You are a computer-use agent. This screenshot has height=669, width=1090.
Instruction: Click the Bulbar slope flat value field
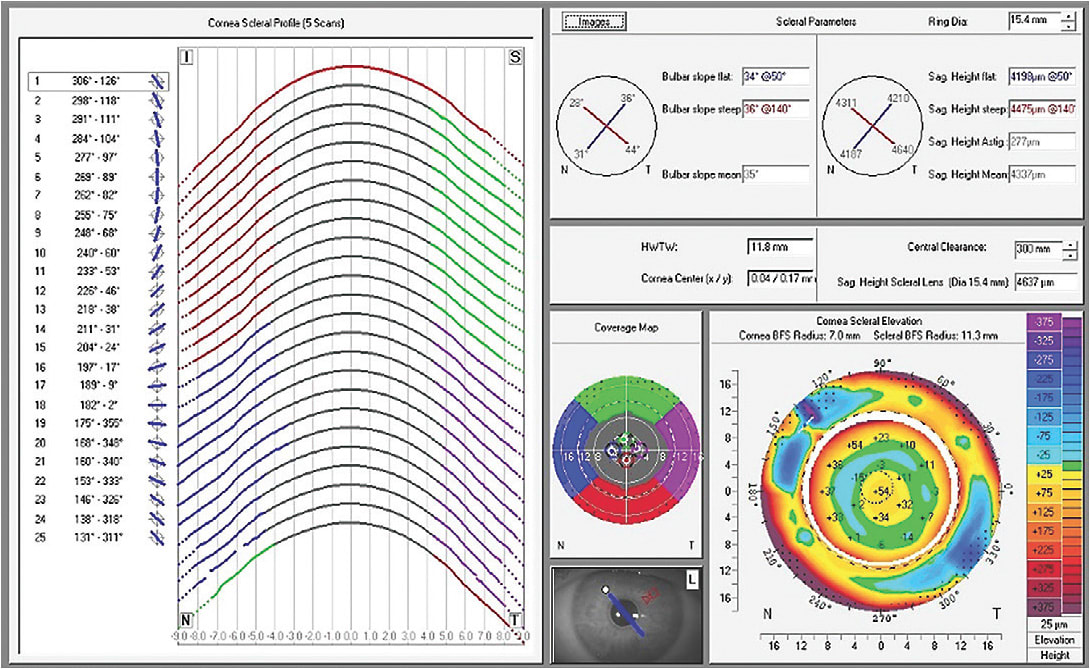pyautogui.click(x=776, y=76)
